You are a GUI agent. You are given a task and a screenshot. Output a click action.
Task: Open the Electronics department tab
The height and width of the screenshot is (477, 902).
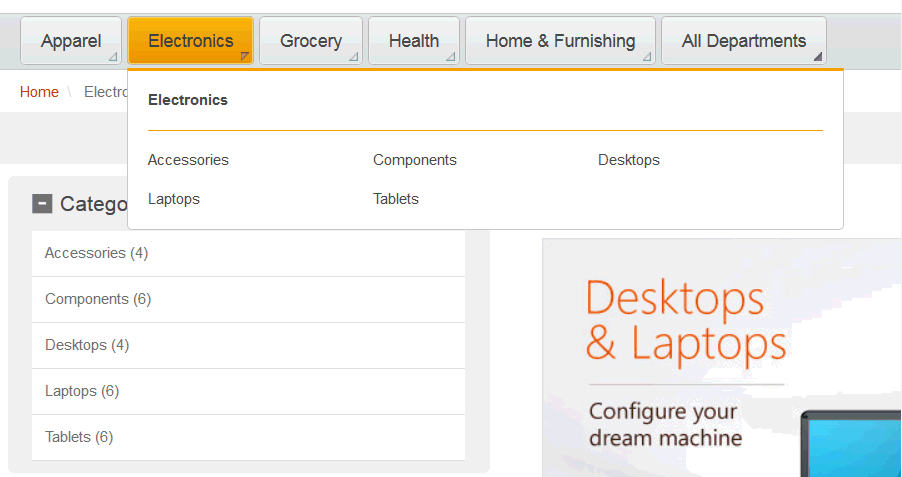tap(190, 41)
